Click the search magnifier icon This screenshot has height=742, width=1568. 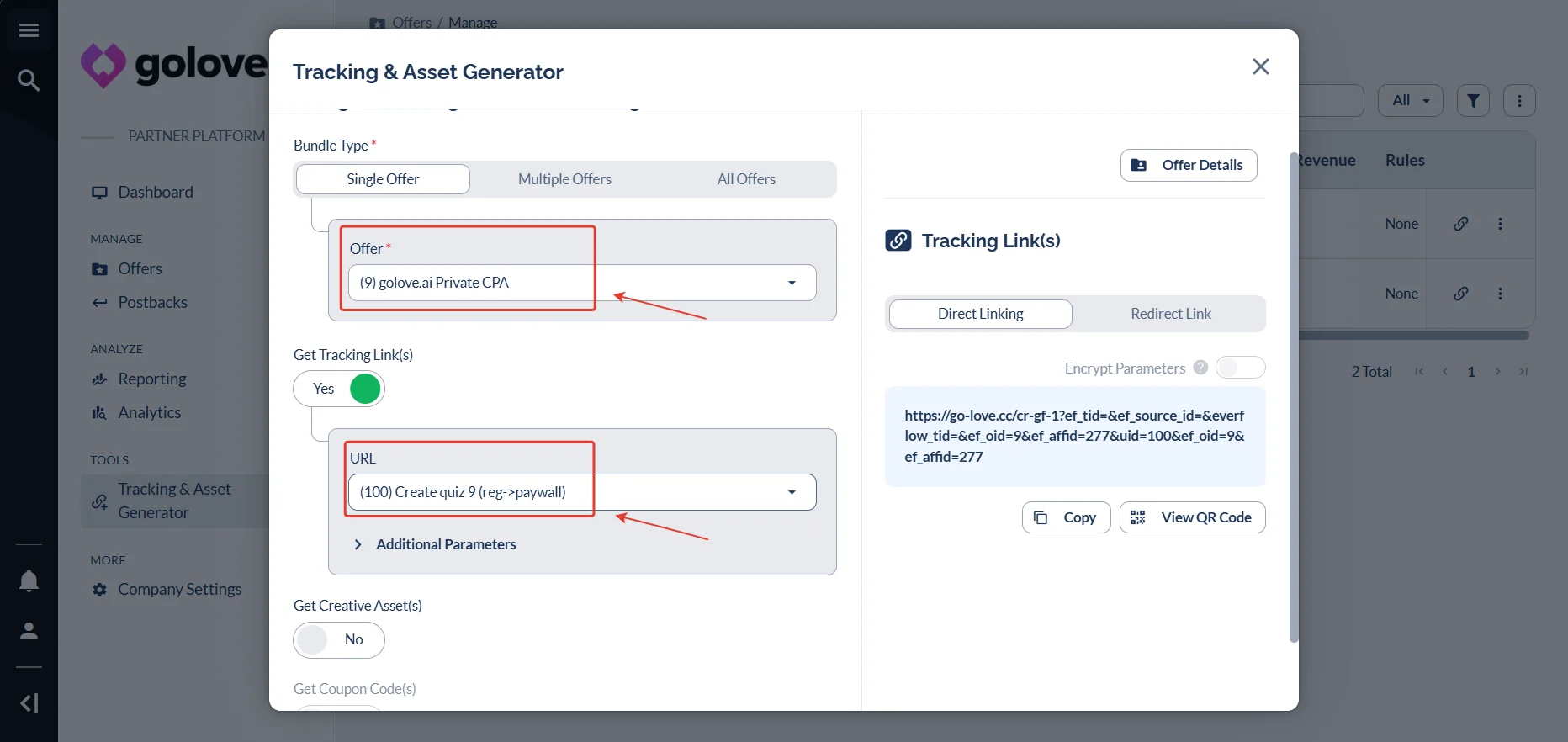click(x=29, y=80)
